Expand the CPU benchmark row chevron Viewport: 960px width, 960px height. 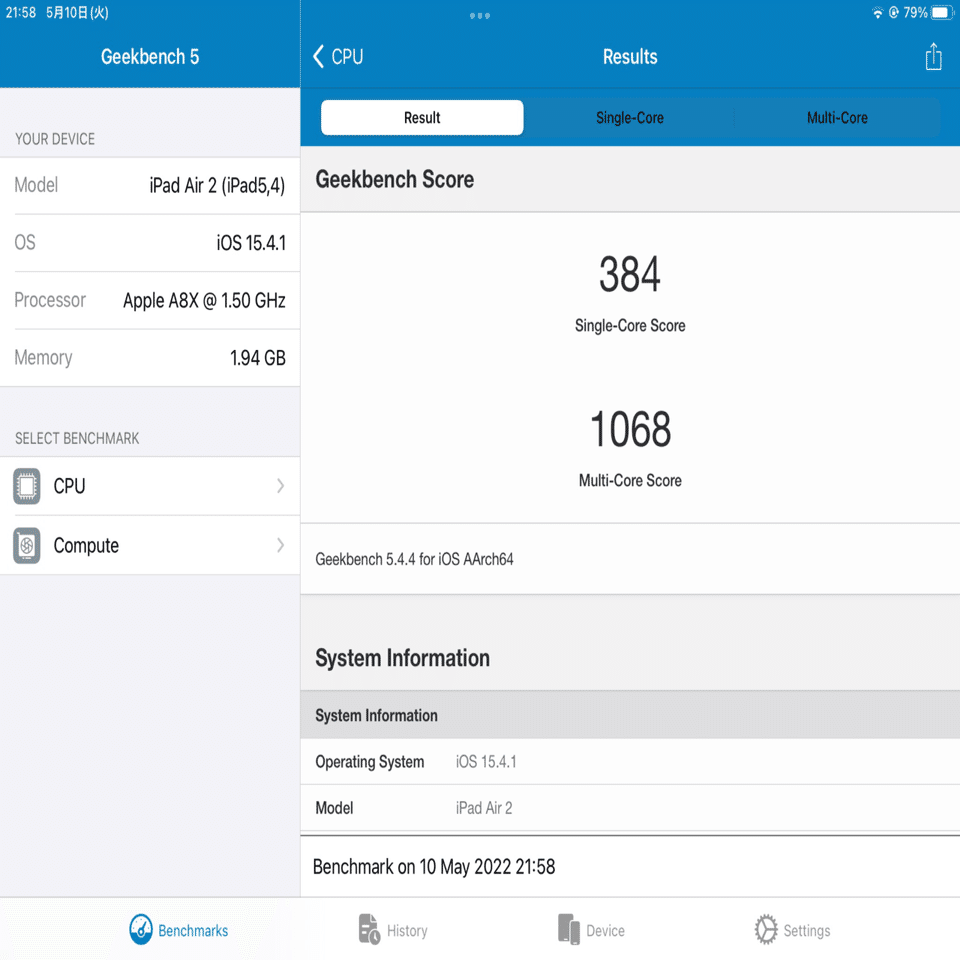click(280, 486)
